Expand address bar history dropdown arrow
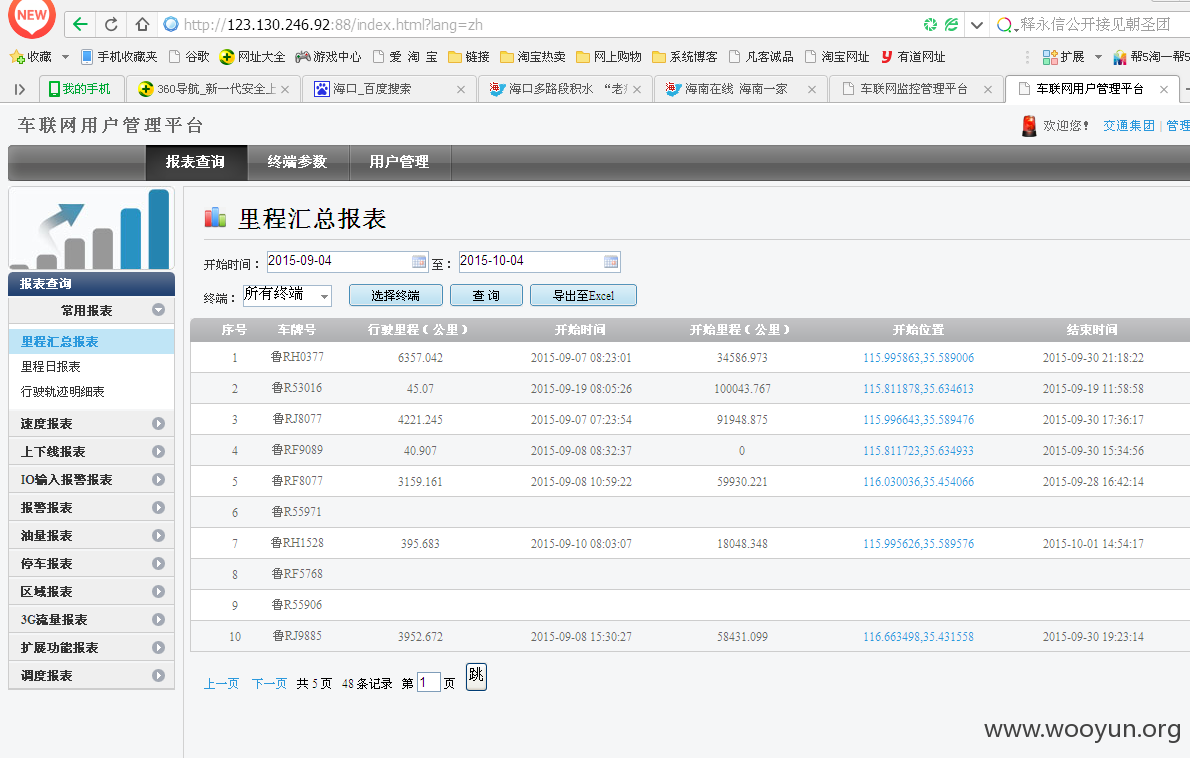Viewport: 1190px width, 758px height. point(977,25)
